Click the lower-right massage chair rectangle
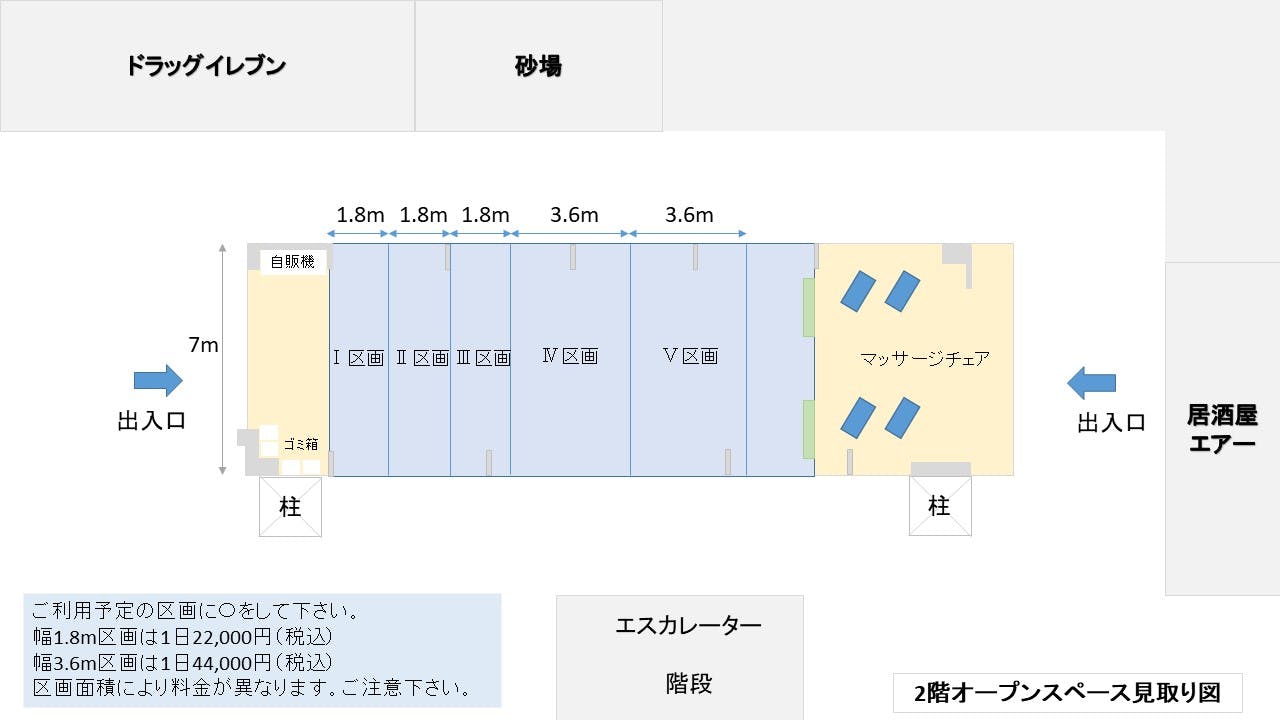This screenshot has height=720, width=1280. 903,417
